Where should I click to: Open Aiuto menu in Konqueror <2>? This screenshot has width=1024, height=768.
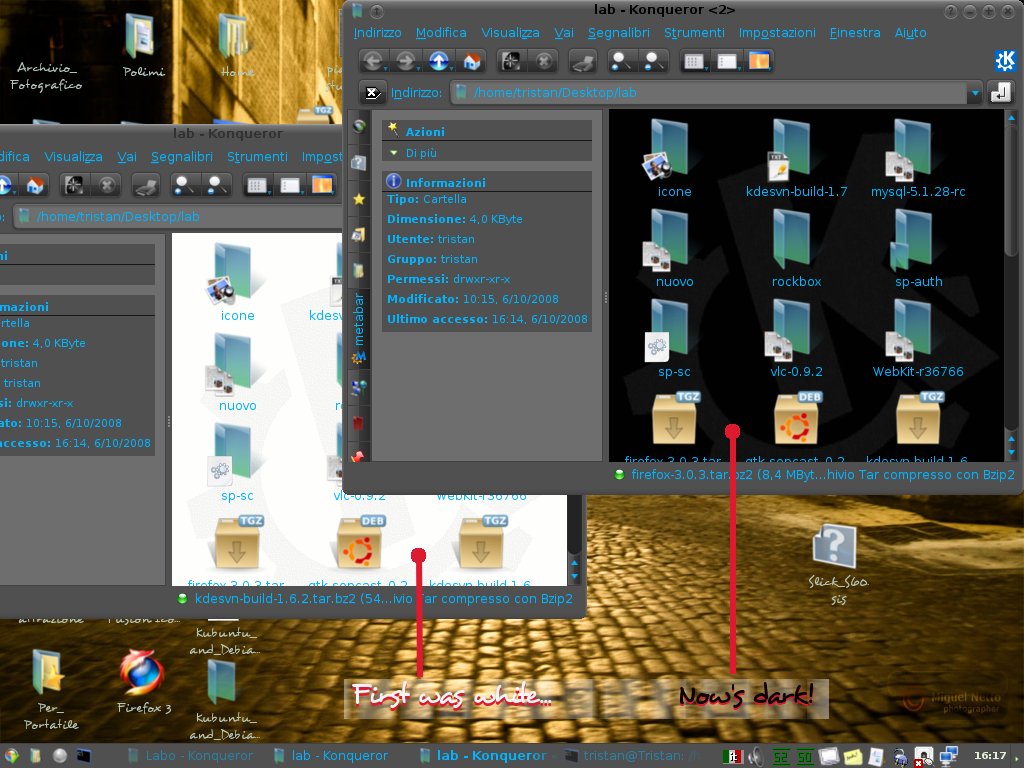(910, 33)
